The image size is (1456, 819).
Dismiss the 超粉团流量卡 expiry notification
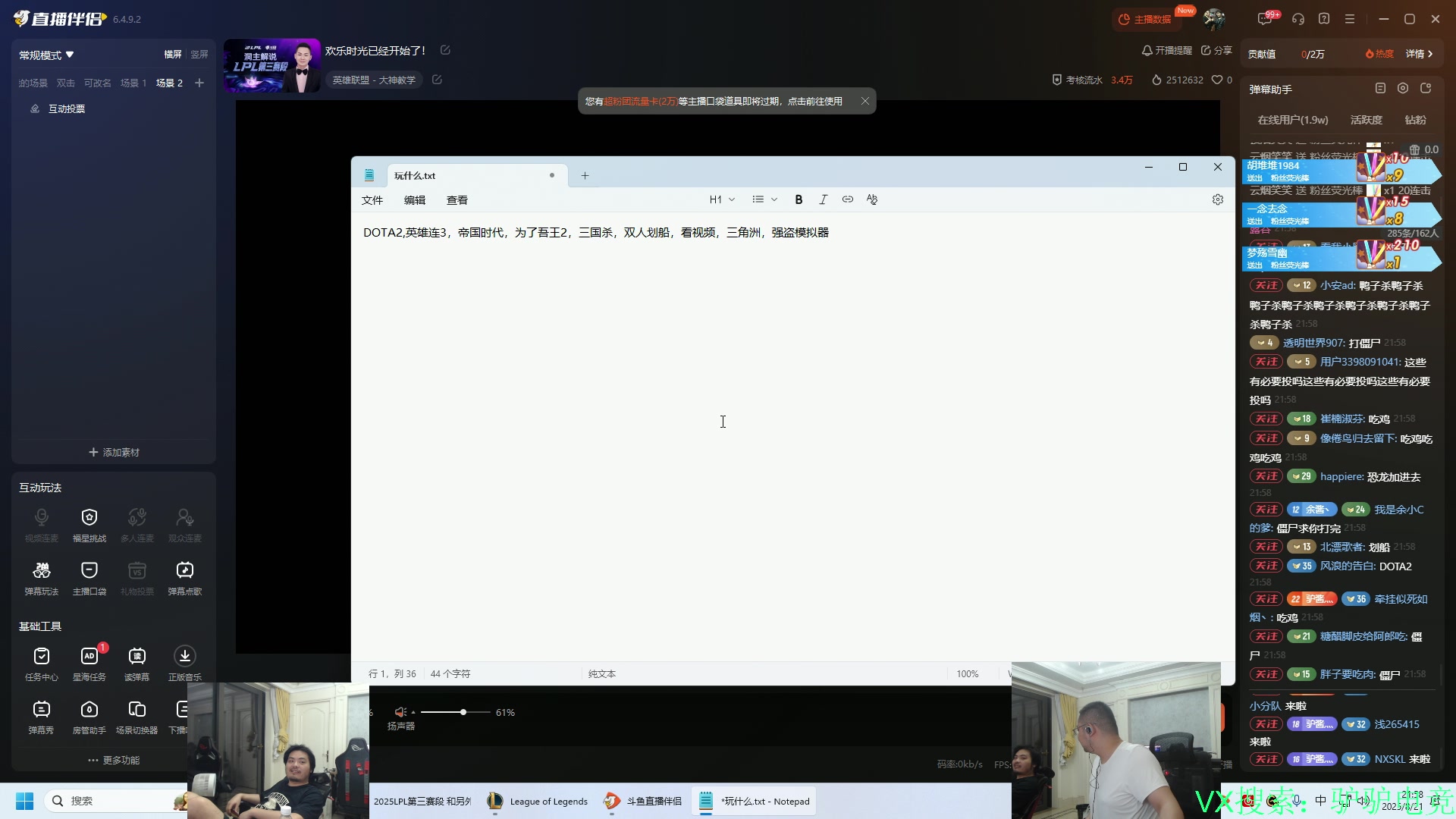(864, 101)
